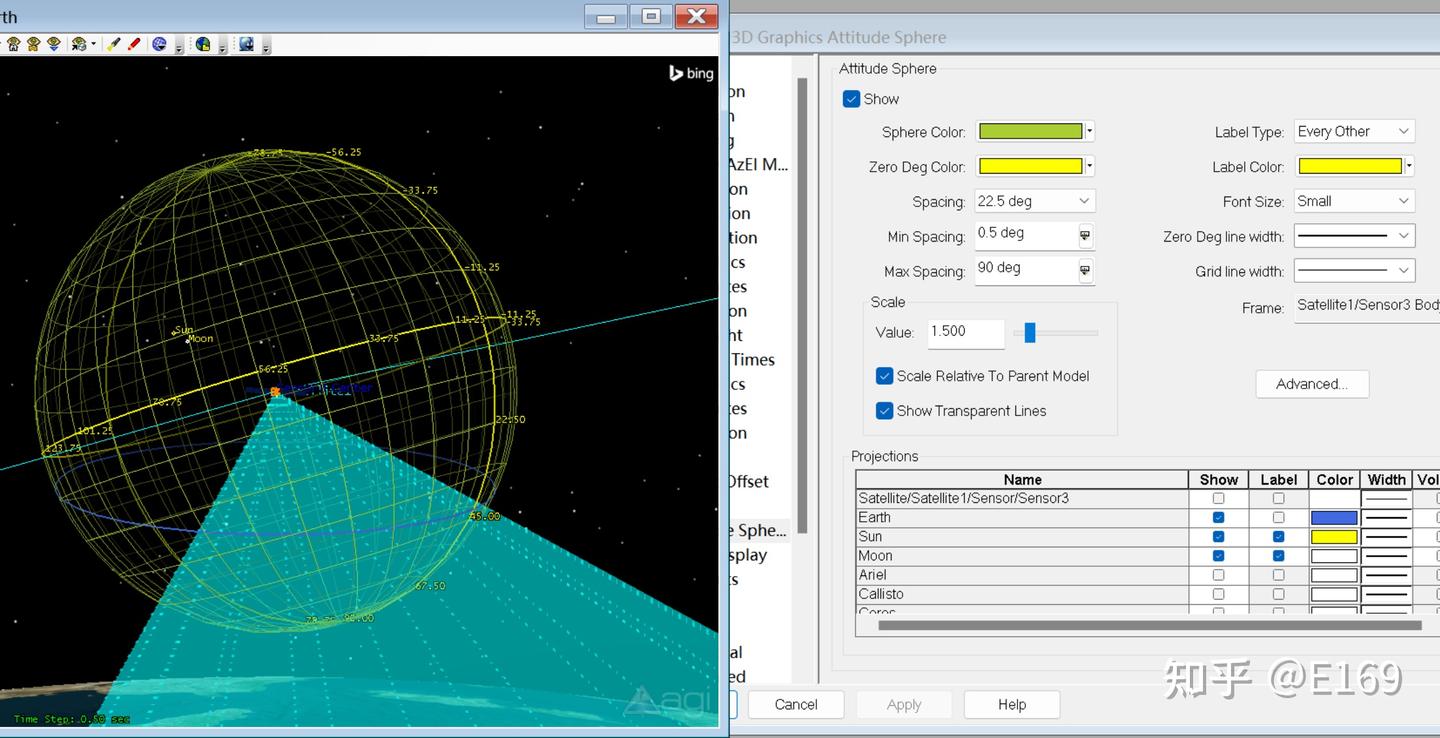Click the blue globe imagery icon
Screen dimensions: 1440x738
(246, 44)
